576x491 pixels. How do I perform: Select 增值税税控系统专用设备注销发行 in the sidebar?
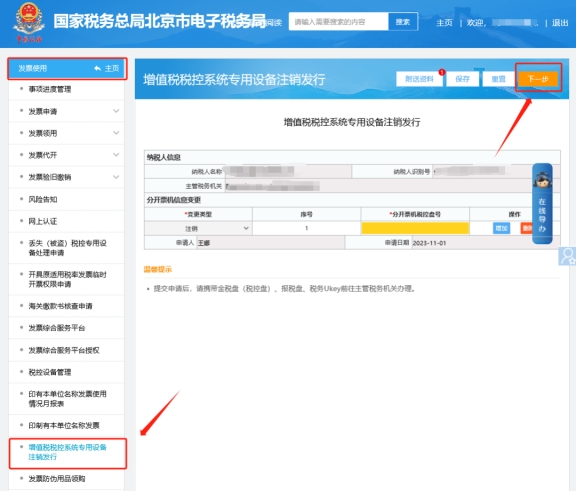tap(68, 452)
